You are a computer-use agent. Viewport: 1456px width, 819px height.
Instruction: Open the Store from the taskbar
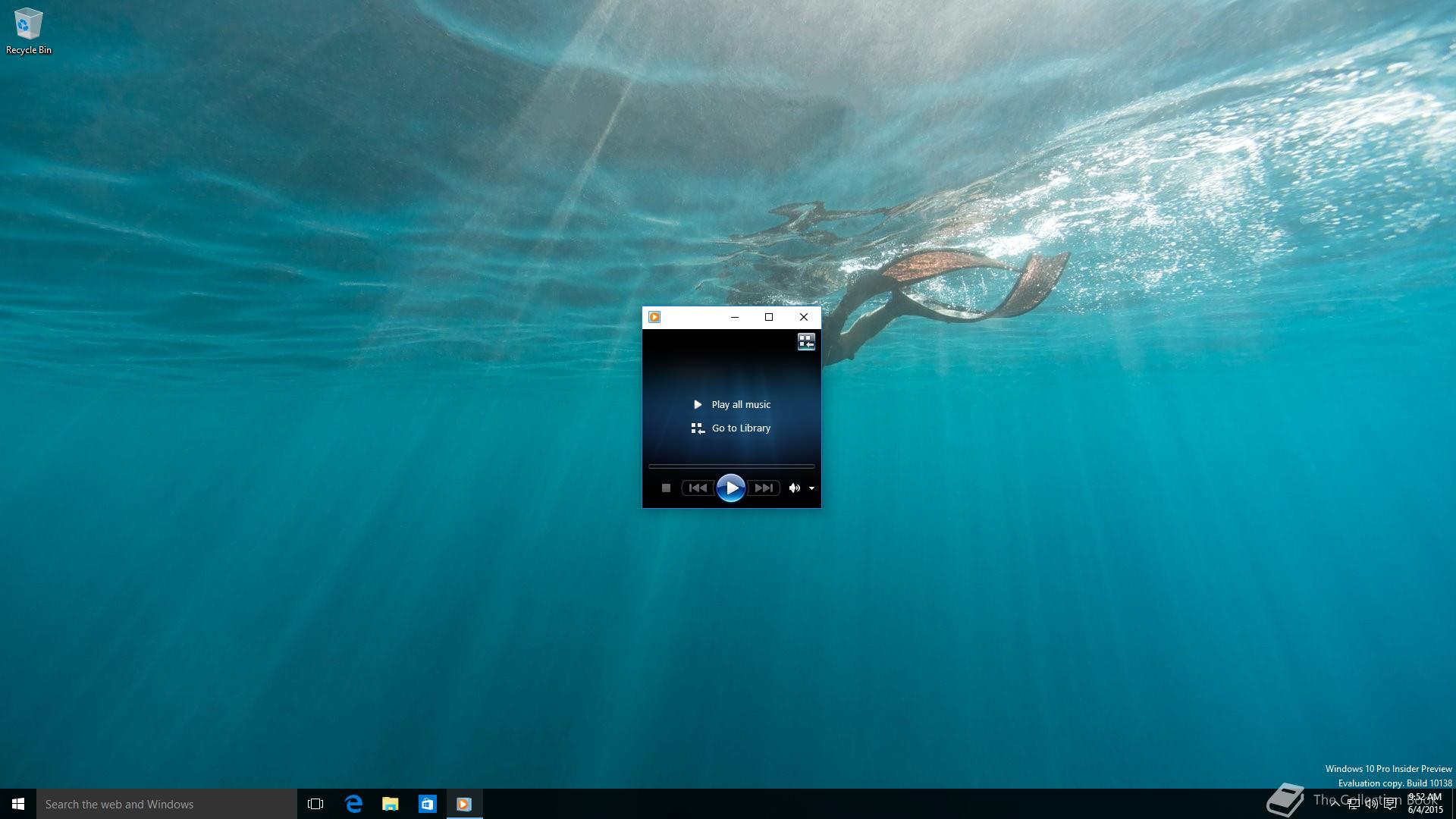pyautogui.click(x=427, y=804)
